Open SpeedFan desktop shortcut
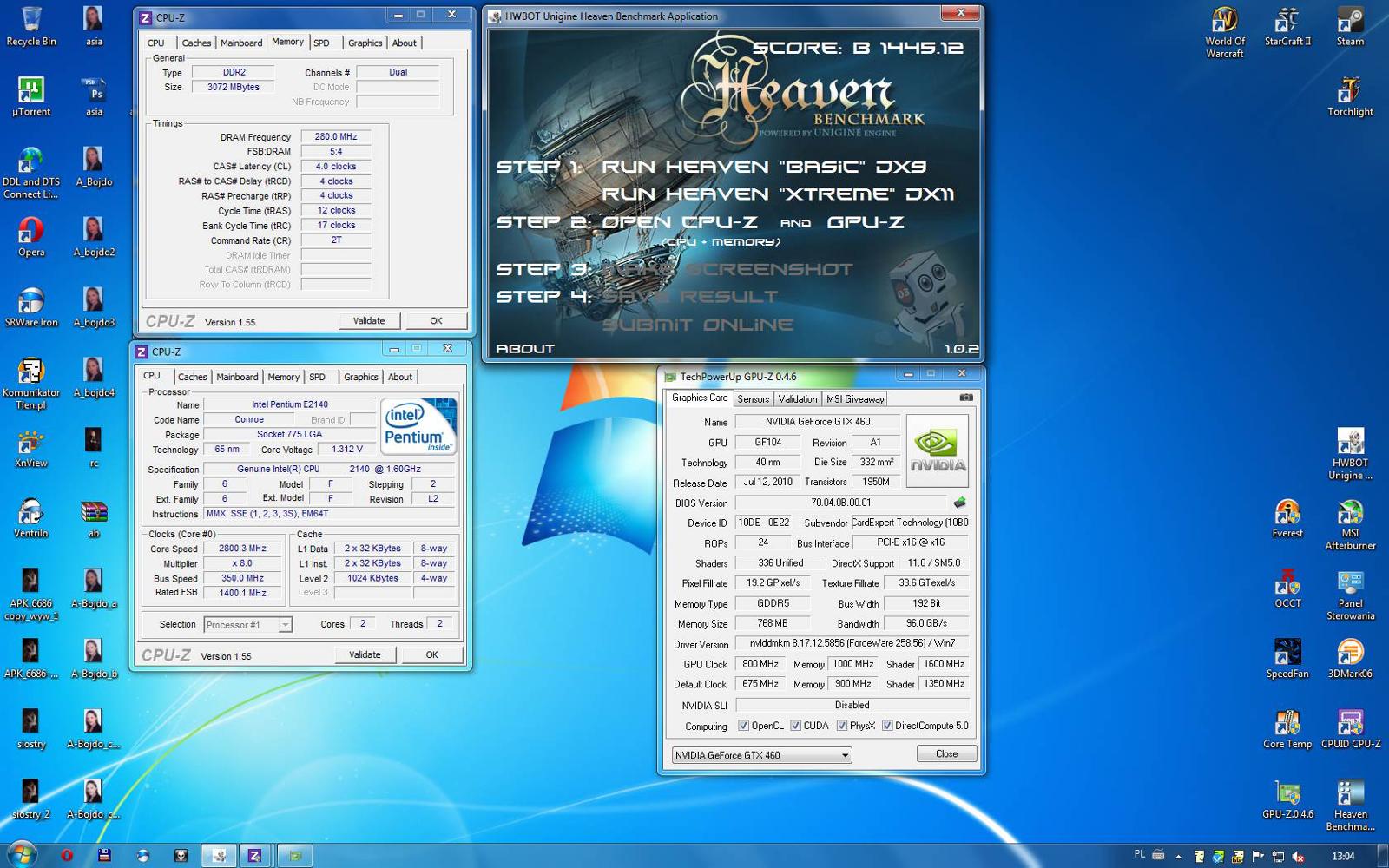Image resolution: width=1389 pixels, height=868 pixels. 1287,658
